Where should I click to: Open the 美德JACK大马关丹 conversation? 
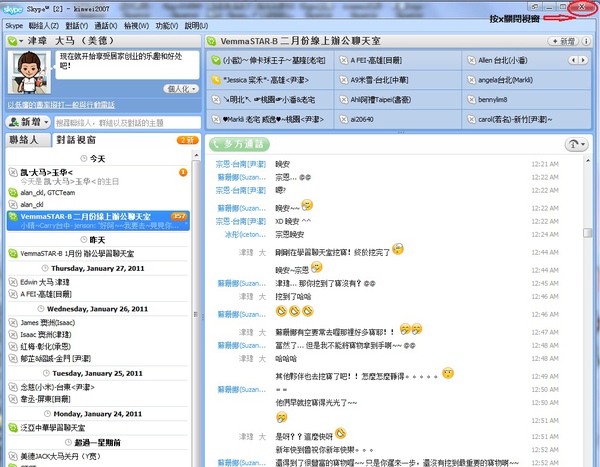pyautogui.click(x=98, y=456)
